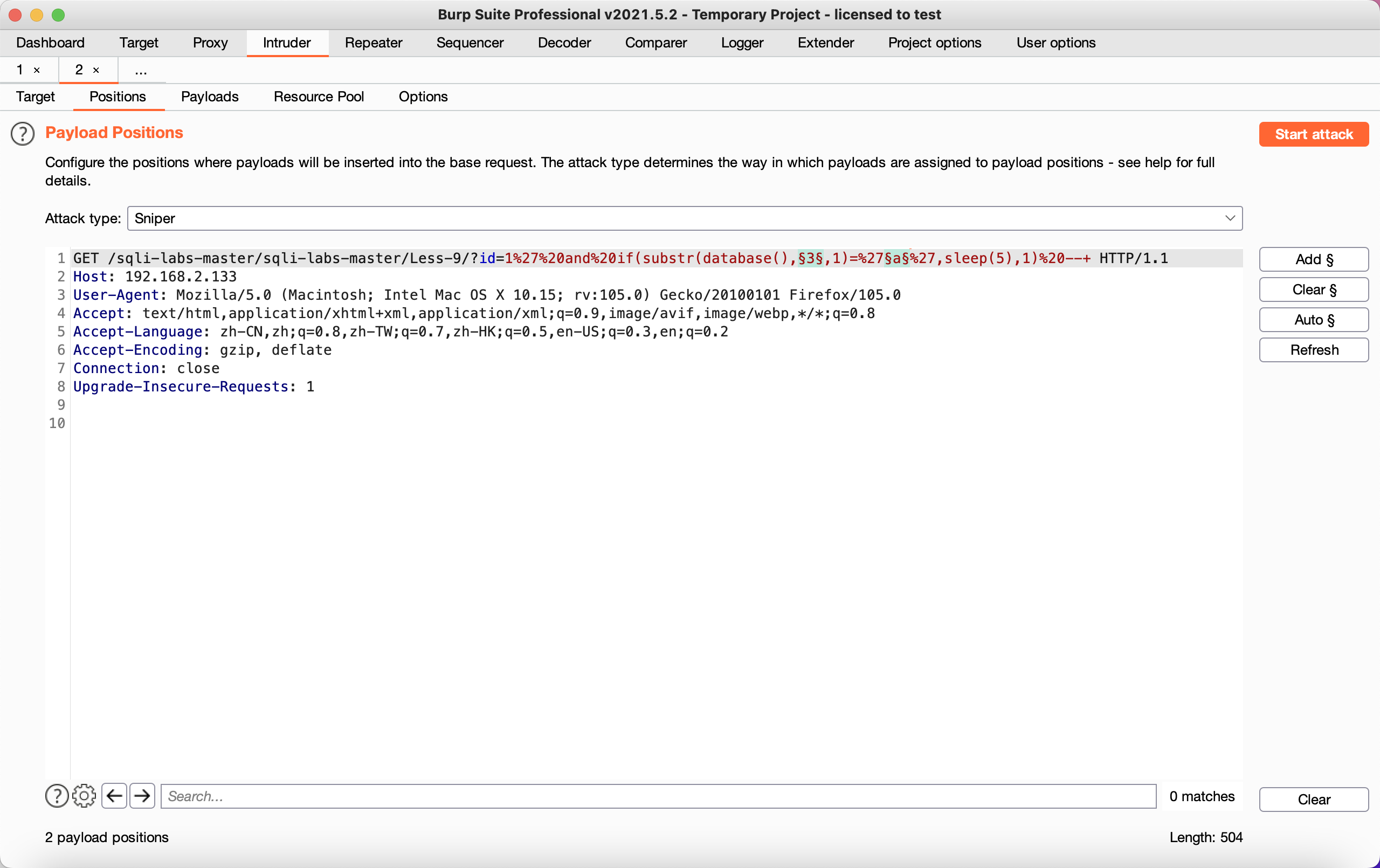Click the Accept-Encoding: gzip, deflate line

tap(202, 350)
